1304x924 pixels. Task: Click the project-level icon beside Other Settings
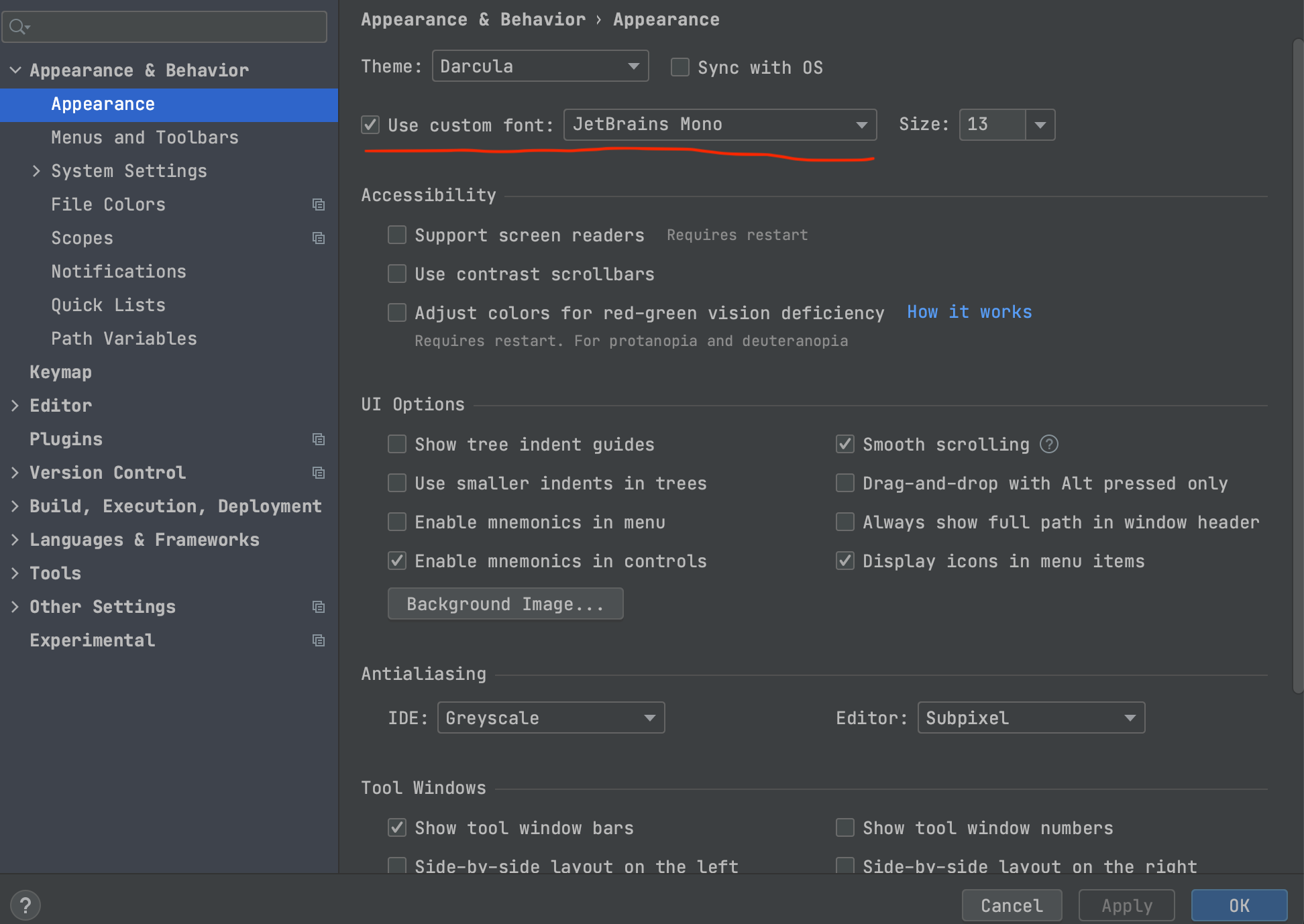pyautogui.click(x=319, y=607)
